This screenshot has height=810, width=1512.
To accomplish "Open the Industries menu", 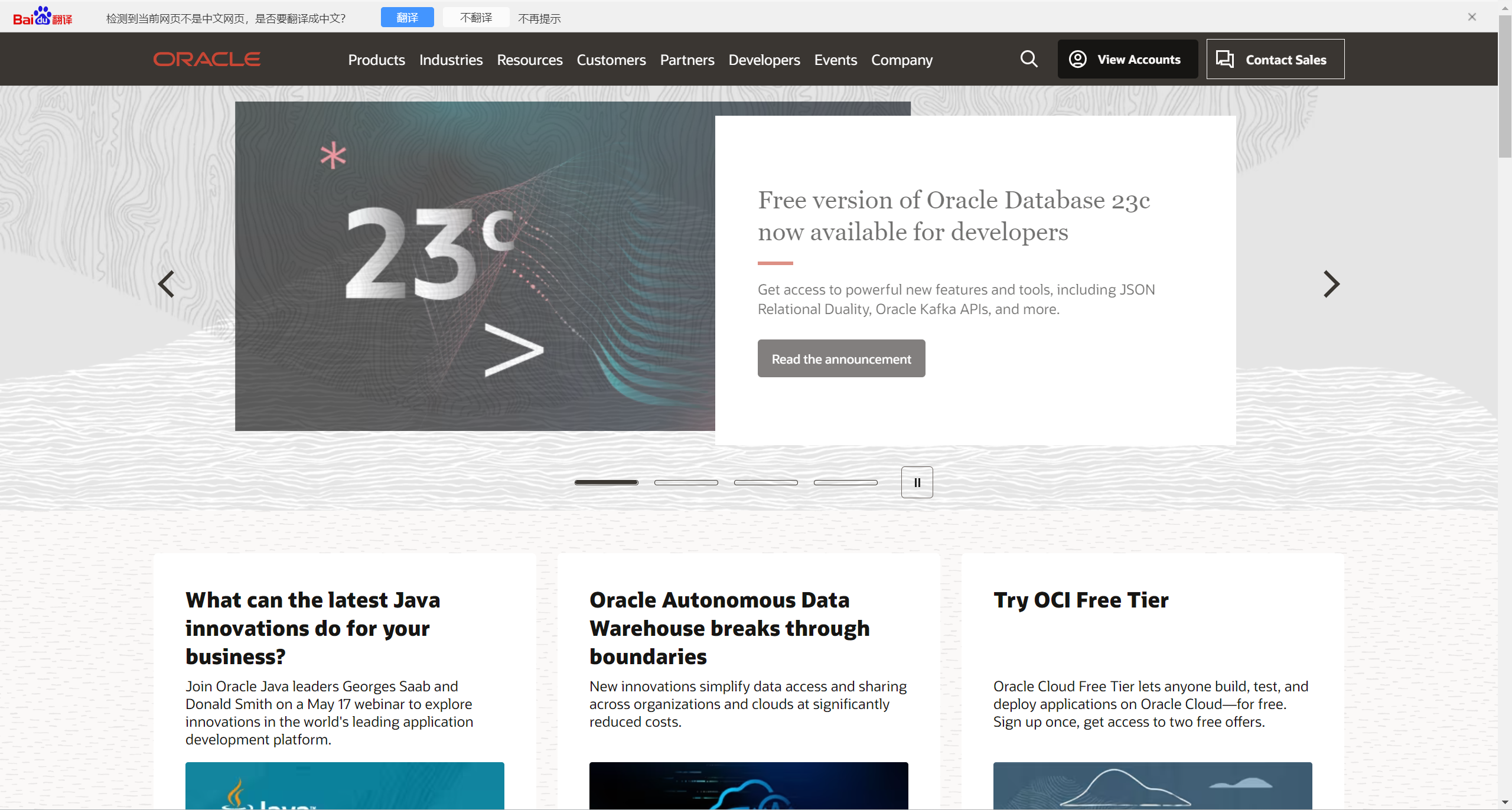I will (451, 60).
